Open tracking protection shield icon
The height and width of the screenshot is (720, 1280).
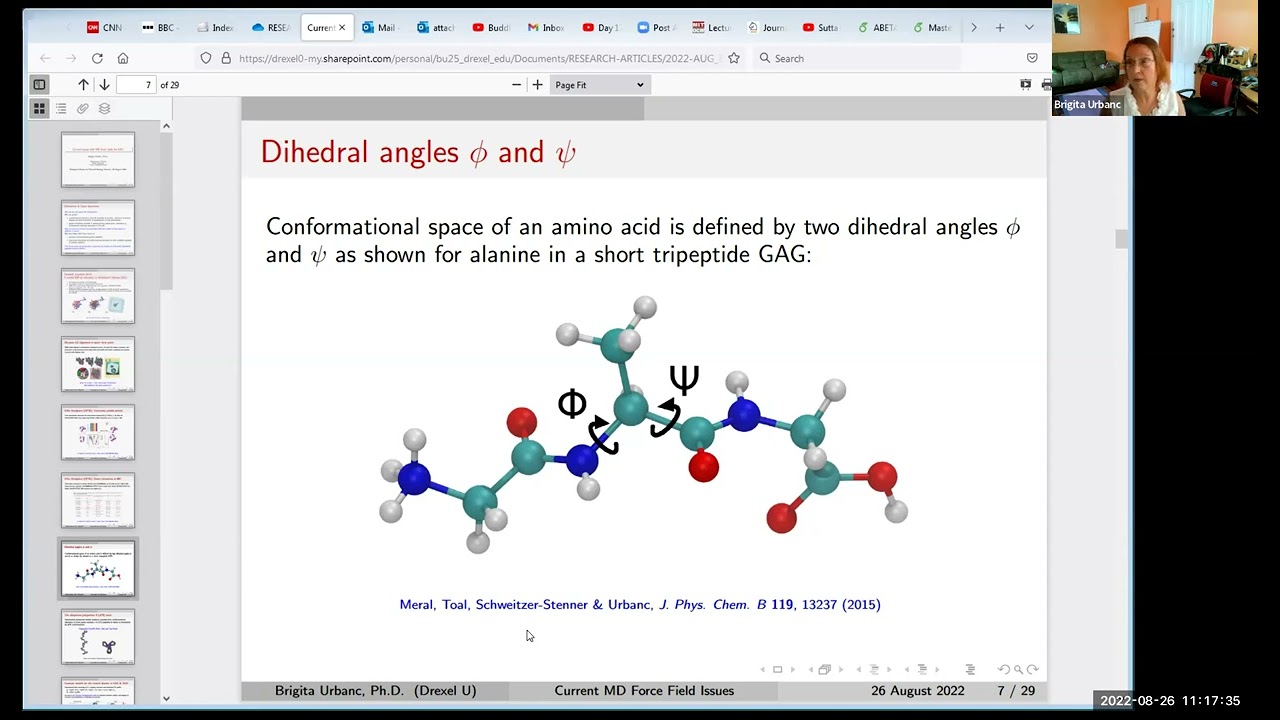coord(206,58)
